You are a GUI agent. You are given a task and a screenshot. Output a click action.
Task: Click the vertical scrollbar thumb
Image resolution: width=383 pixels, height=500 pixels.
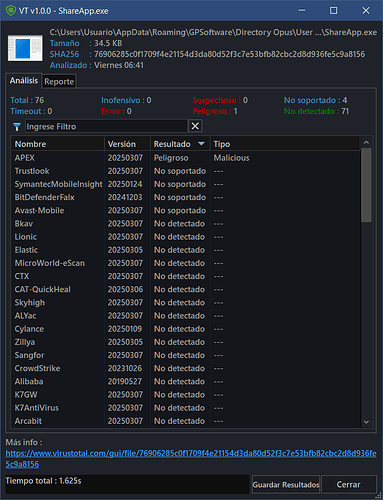(366, 185)
